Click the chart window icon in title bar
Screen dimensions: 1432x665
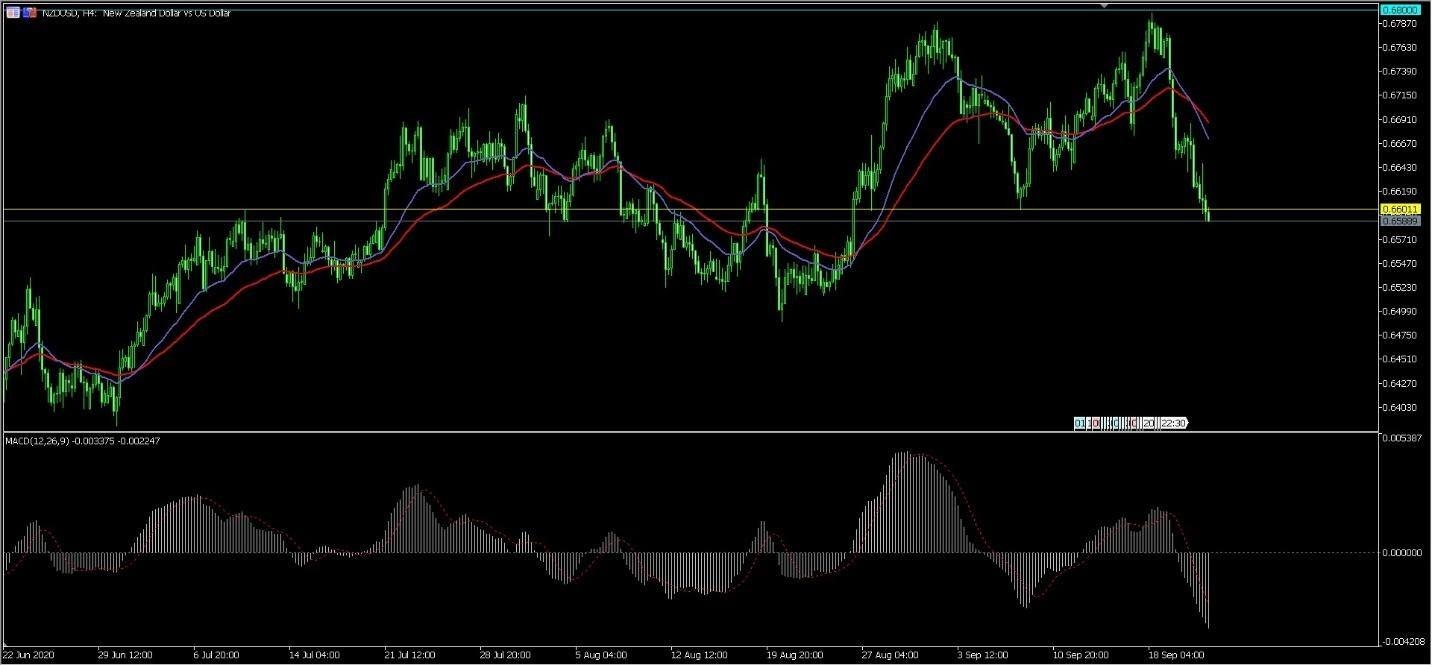pos(13,12)
